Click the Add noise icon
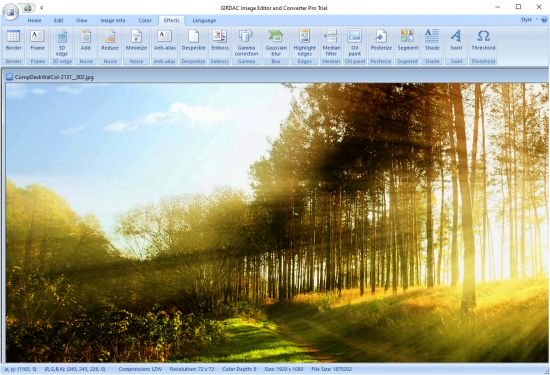The height and width of the screenshot is (375, 550). tap(86, 41)
